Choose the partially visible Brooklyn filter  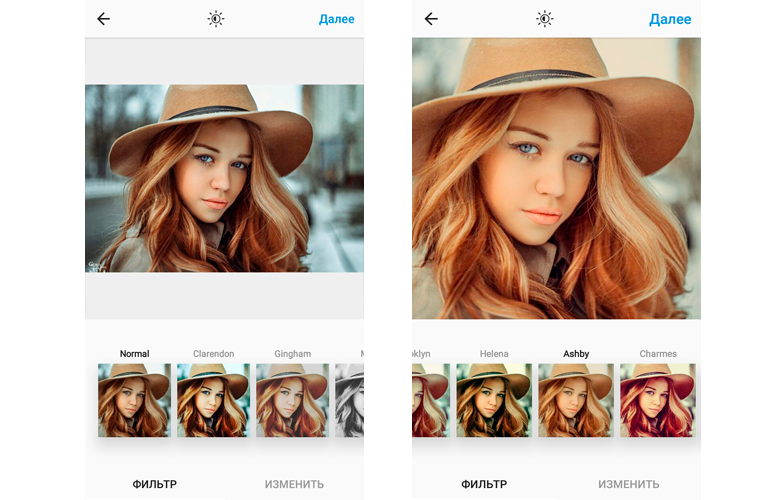430,399
